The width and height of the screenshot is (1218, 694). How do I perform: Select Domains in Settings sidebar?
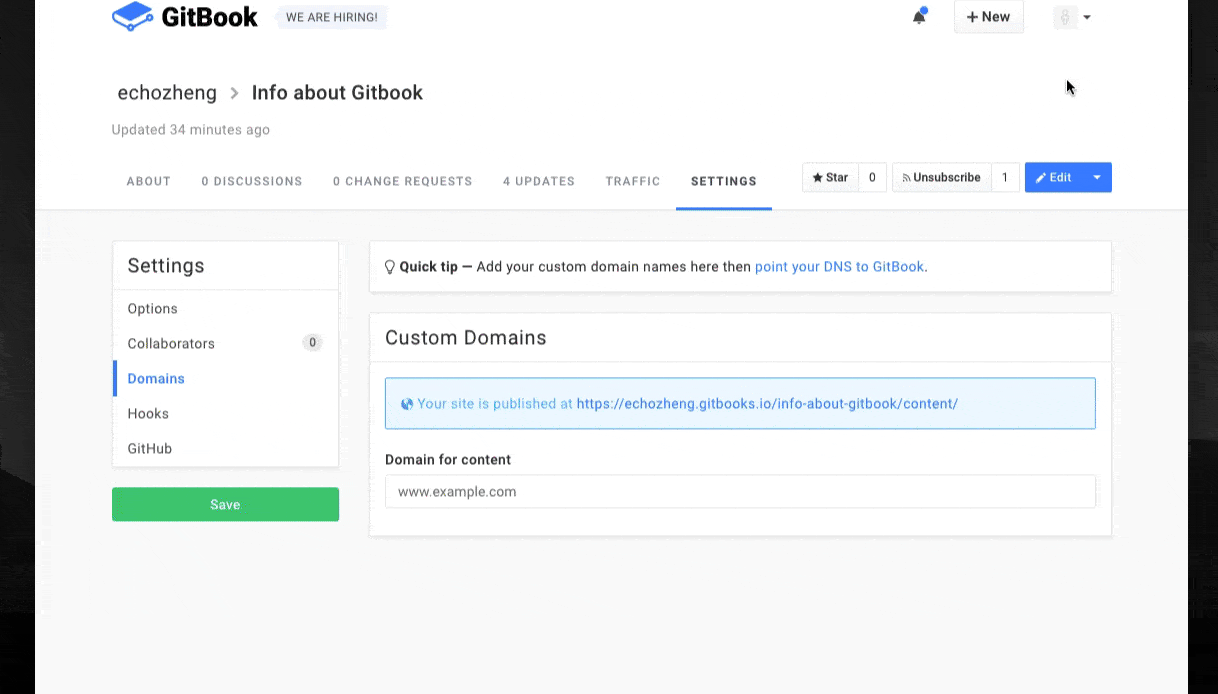click(225, 378)
